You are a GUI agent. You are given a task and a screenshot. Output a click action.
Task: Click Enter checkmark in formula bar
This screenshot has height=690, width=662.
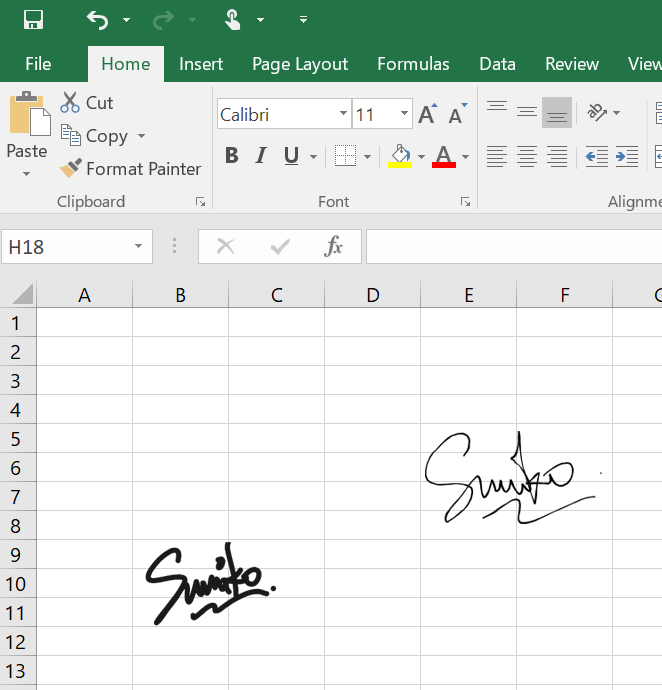coord(280,246)
